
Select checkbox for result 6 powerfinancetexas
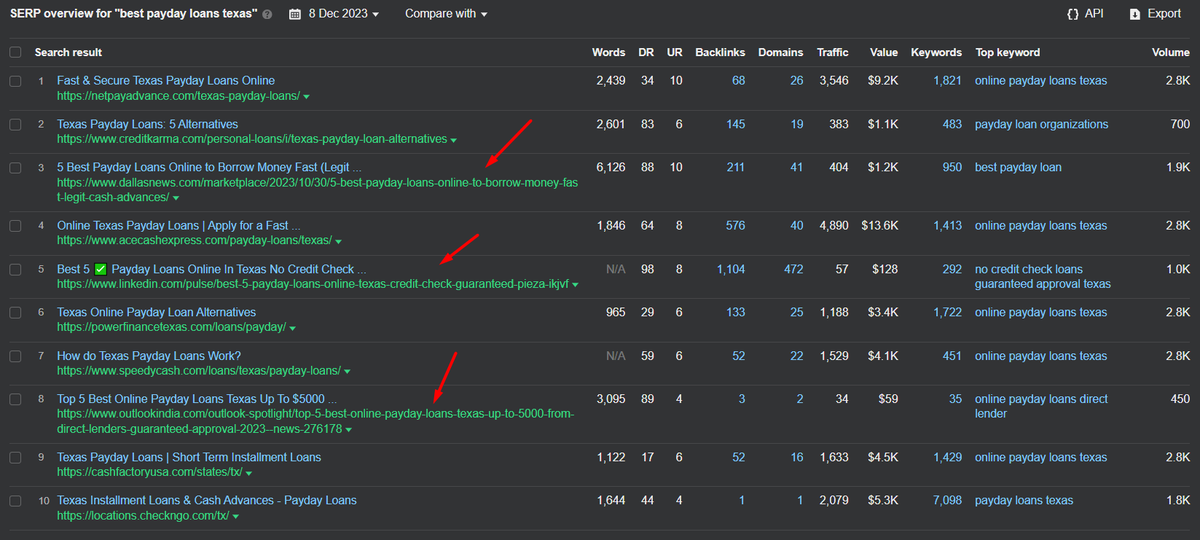tap(15, 313)
